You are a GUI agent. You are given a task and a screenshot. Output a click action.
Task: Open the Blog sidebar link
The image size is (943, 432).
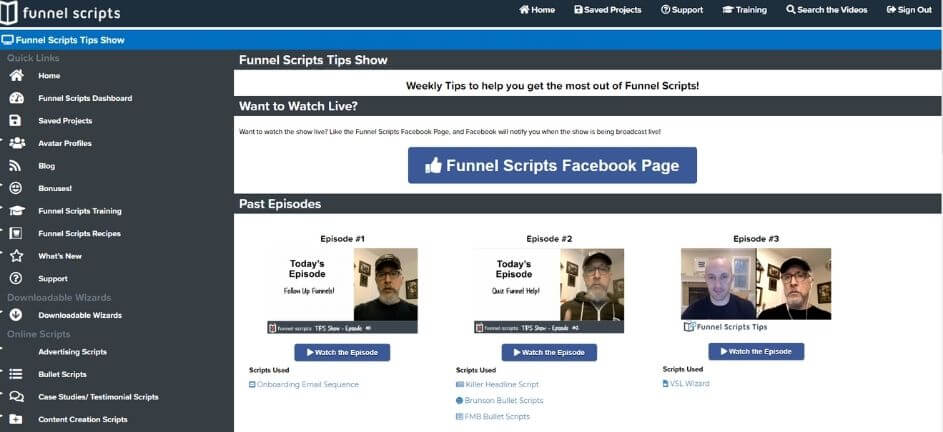(x=46, y=166)
